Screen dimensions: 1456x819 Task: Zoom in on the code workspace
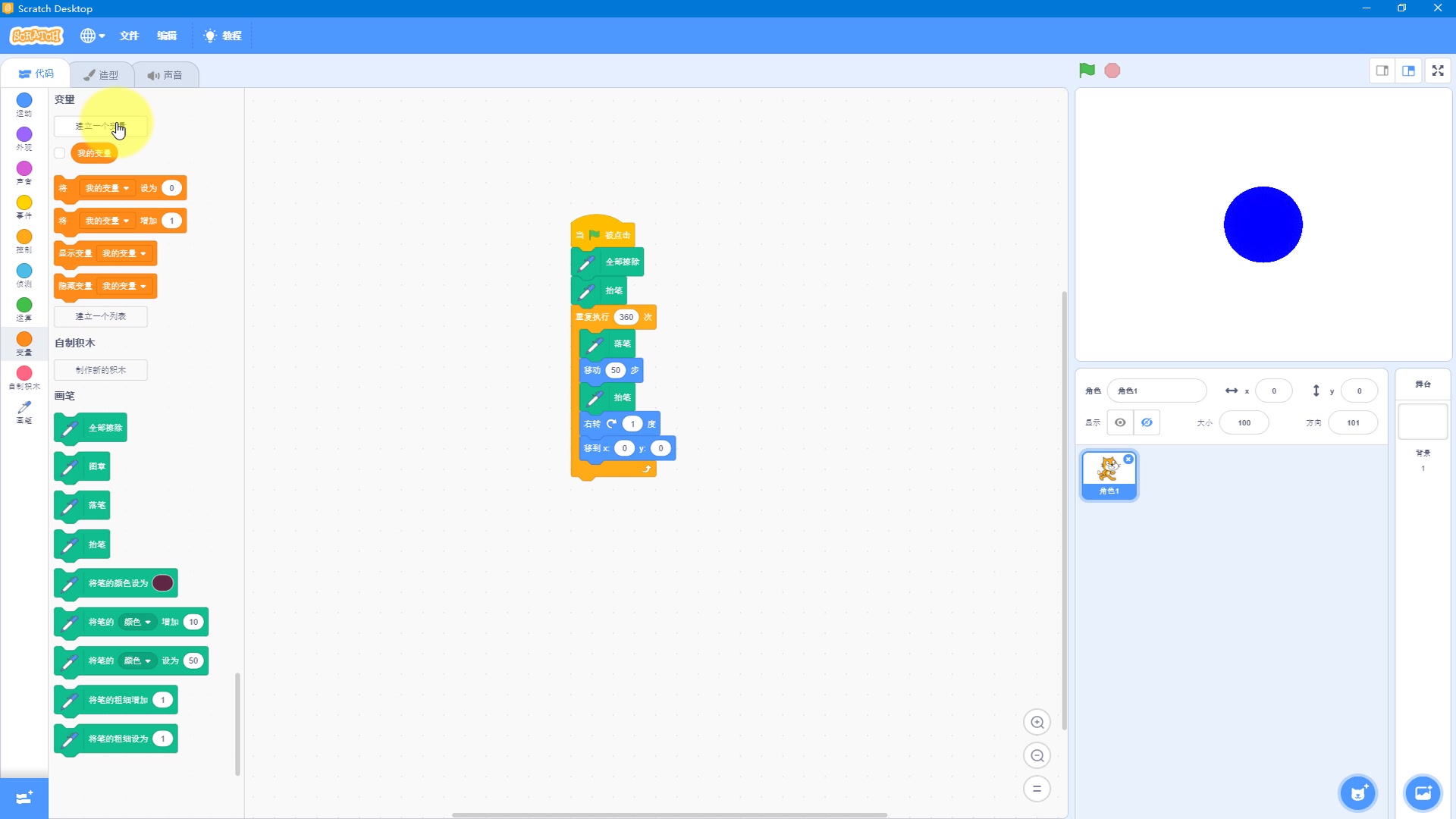[1037, 722]
